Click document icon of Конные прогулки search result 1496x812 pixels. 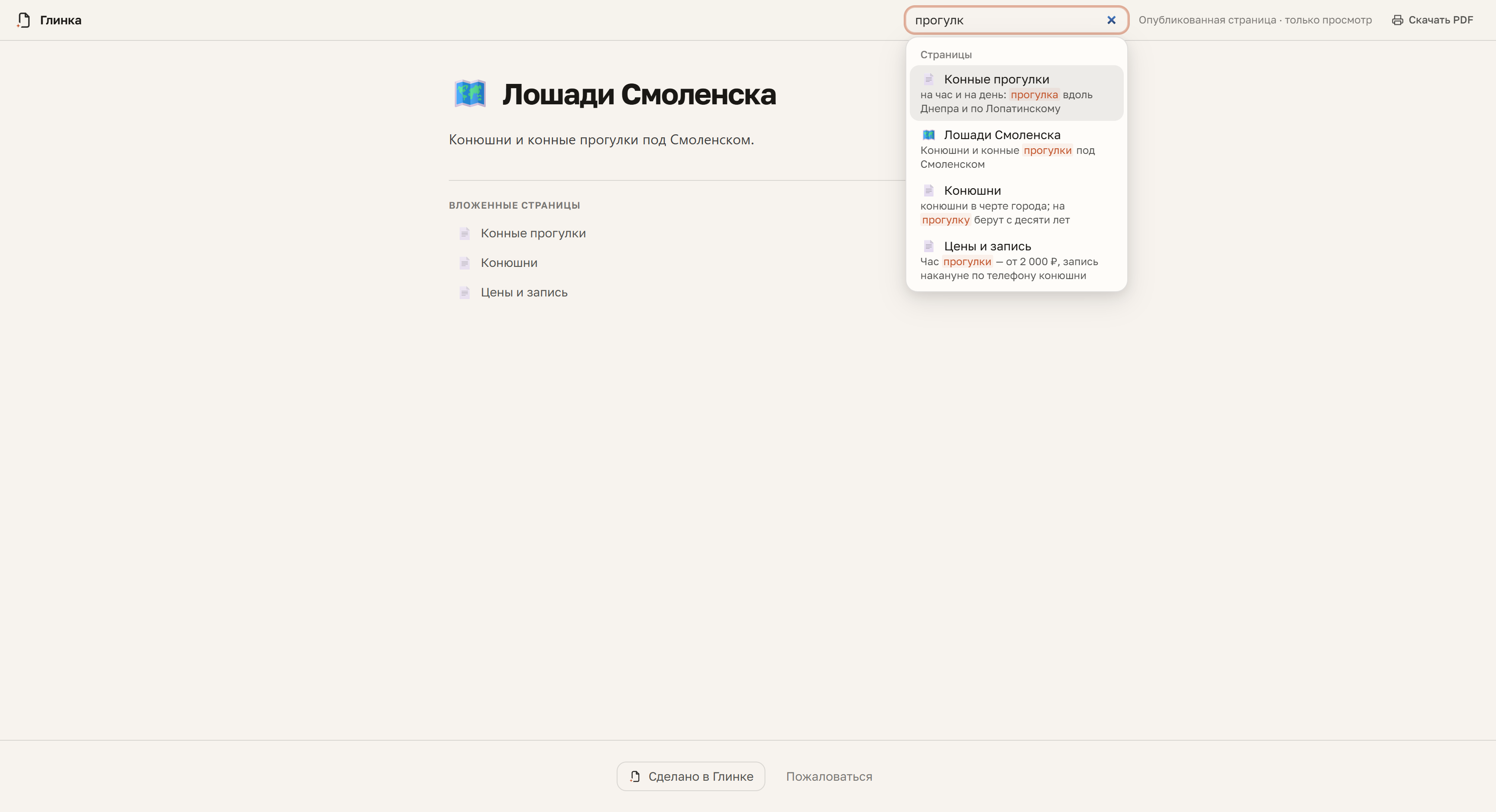tap(928, 79)
